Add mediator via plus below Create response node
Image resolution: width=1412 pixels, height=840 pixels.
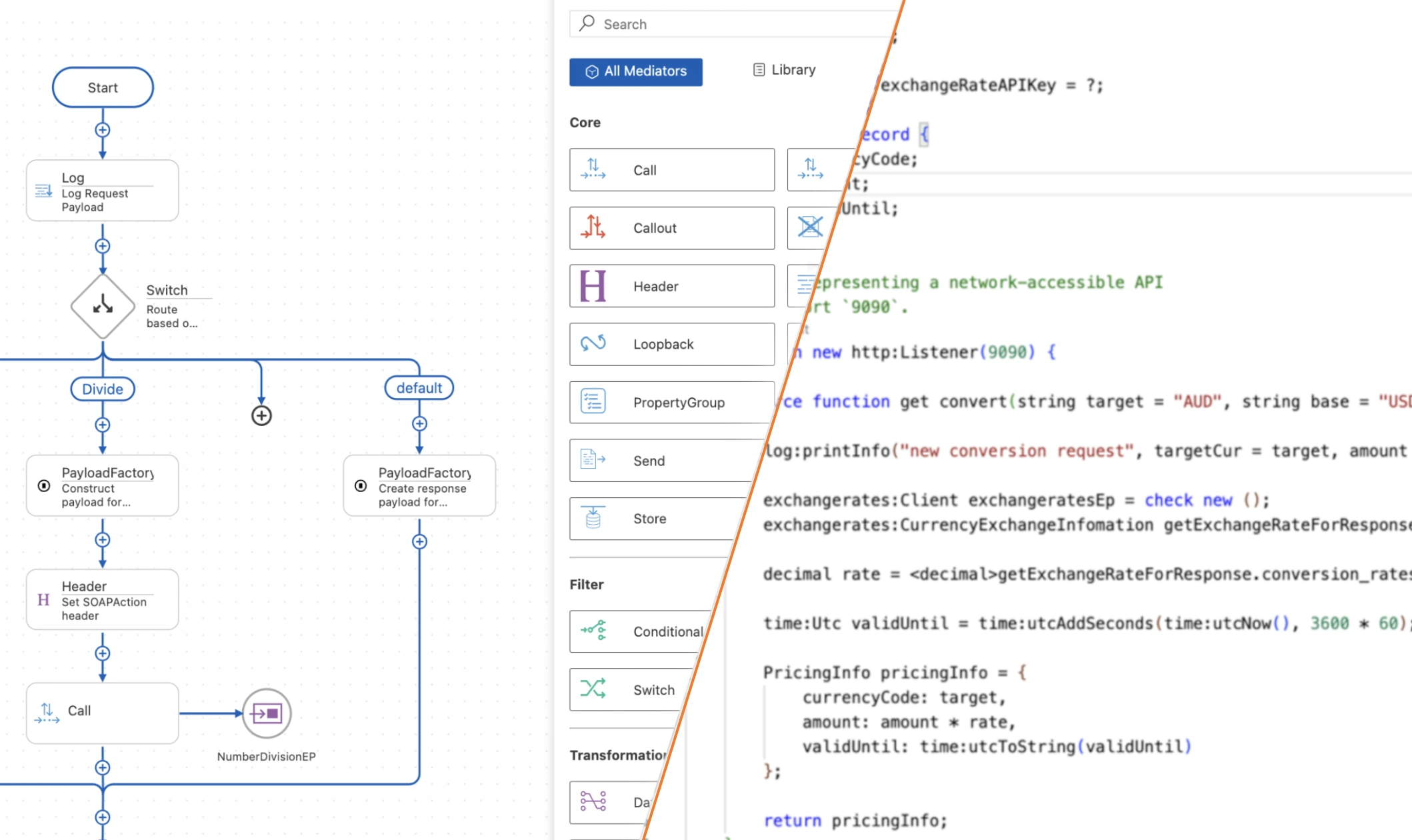click(419, 541)
